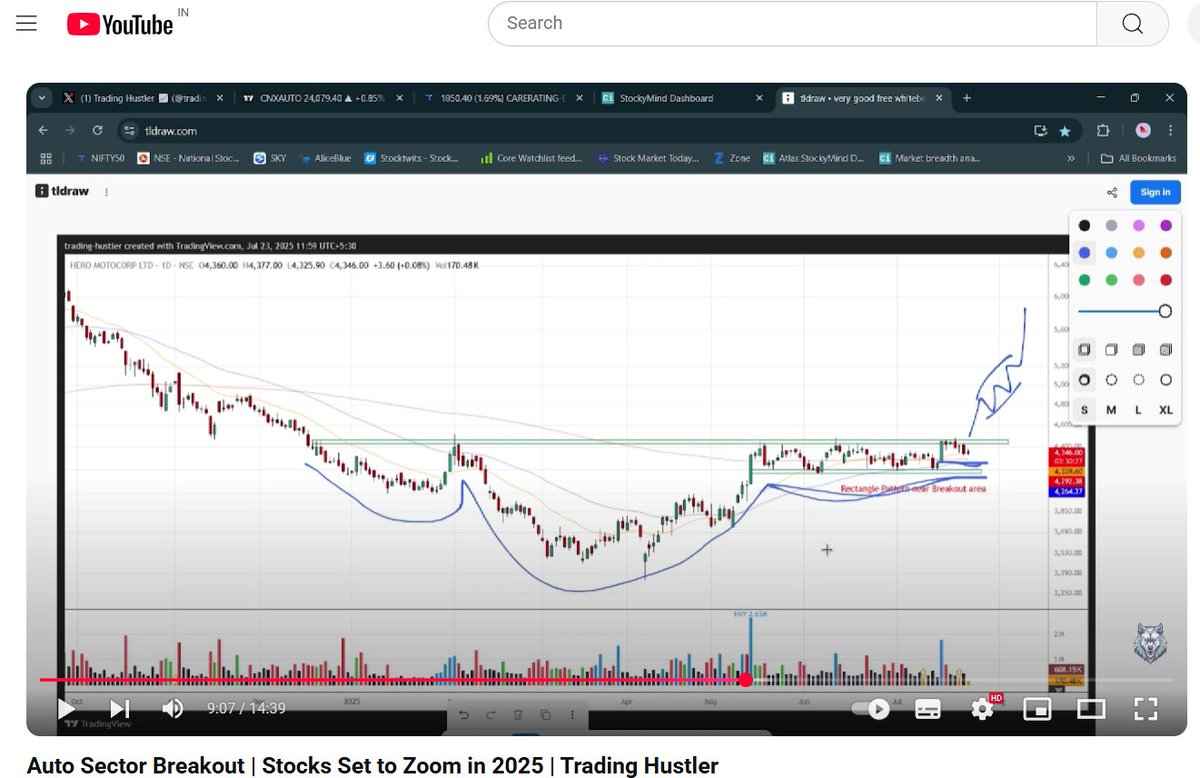The width and height of the screenshot is (1200, 778).
Task: Enable the miniplayer mode
Action: (1037, 709)
